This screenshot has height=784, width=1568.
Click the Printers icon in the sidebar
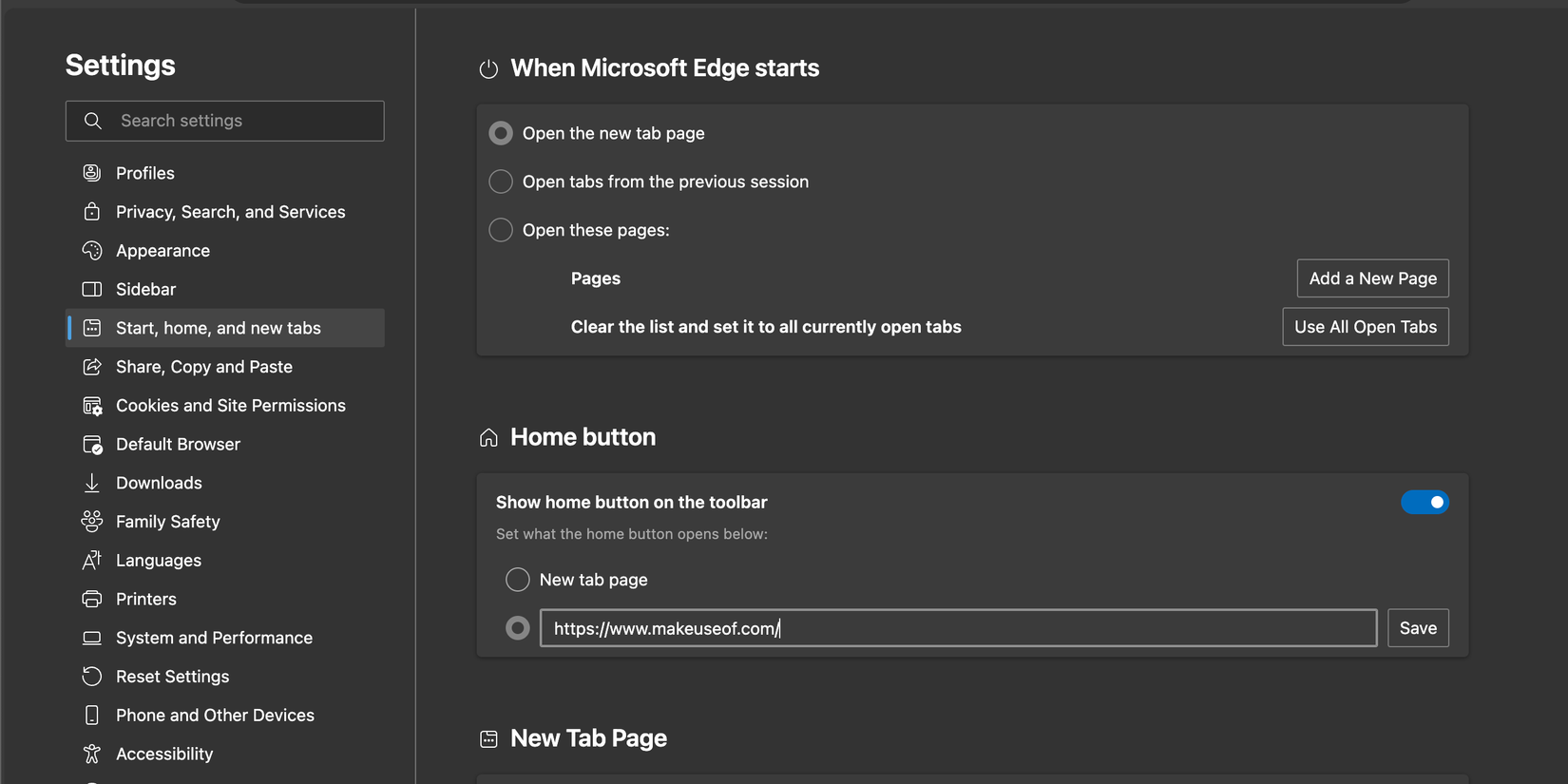point(92,599)
